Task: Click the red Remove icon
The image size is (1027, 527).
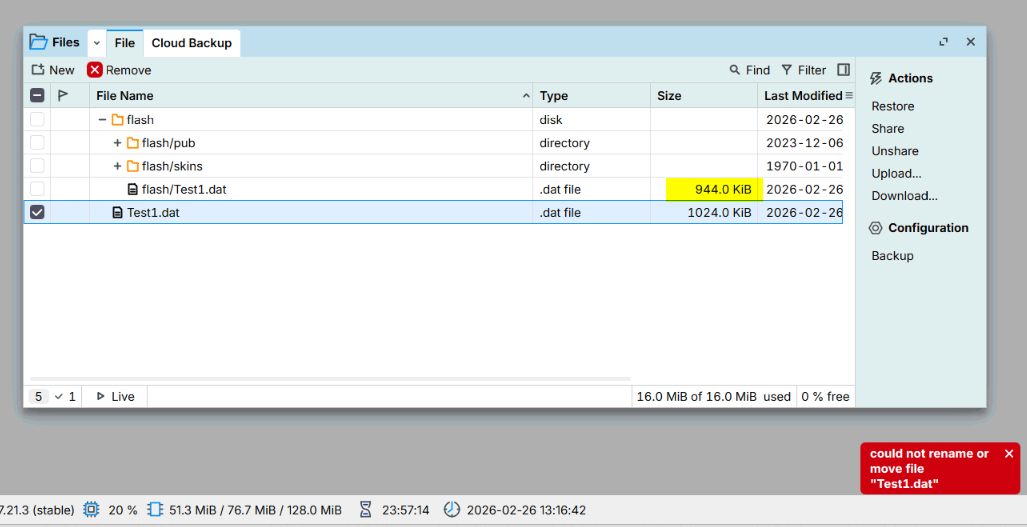Action: pyautogui.click(x=95, y=70)
